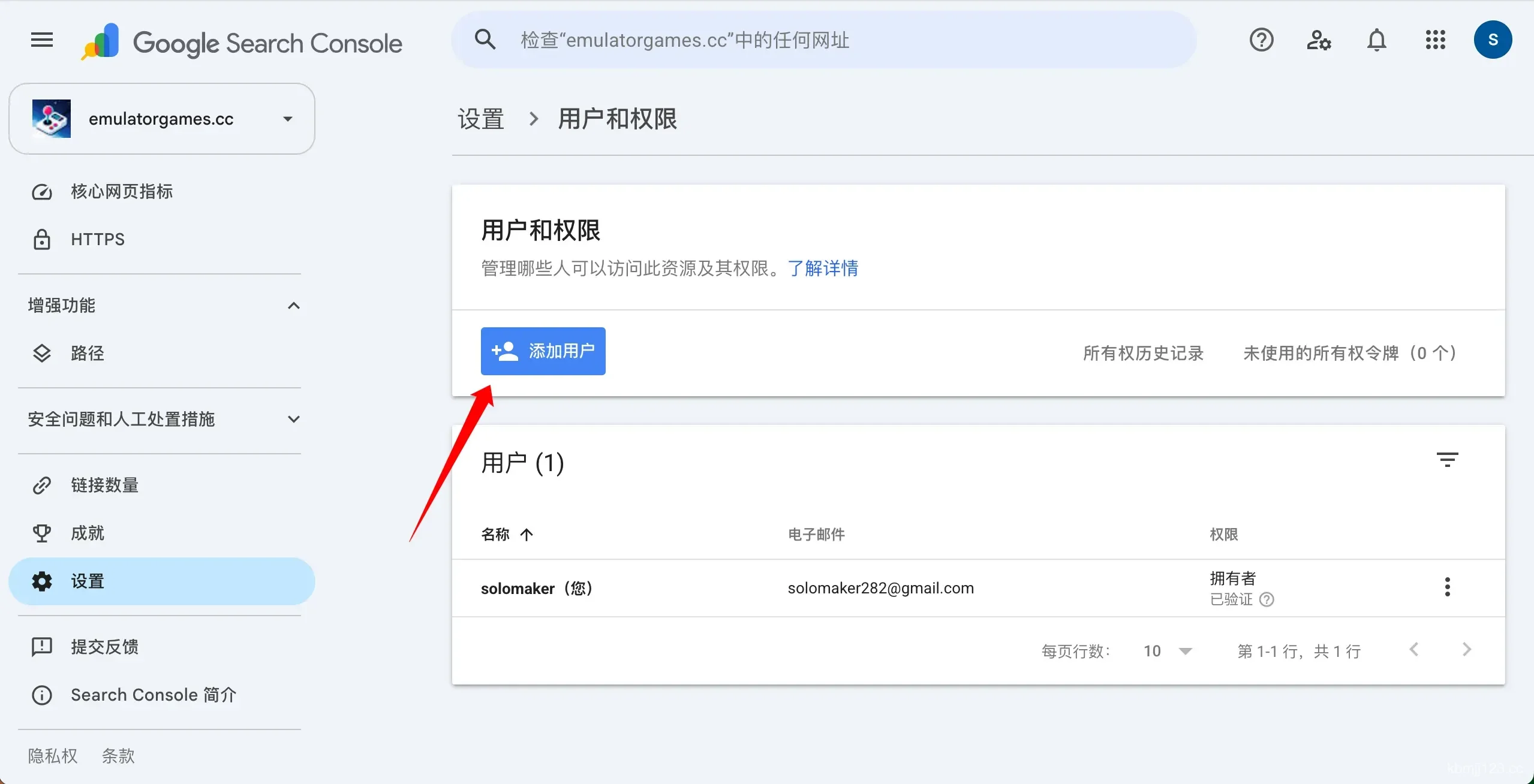The width and height of the screenshot is (1534, 784).
Task: Click the filter icon in users table
Action: (1448, 460)
